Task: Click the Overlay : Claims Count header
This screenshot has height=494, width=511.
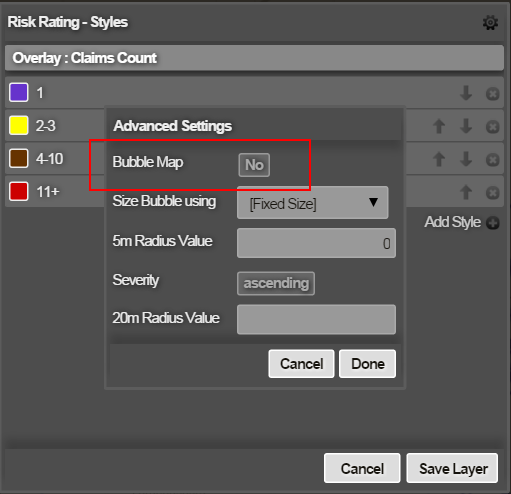Action: (254, 58)
